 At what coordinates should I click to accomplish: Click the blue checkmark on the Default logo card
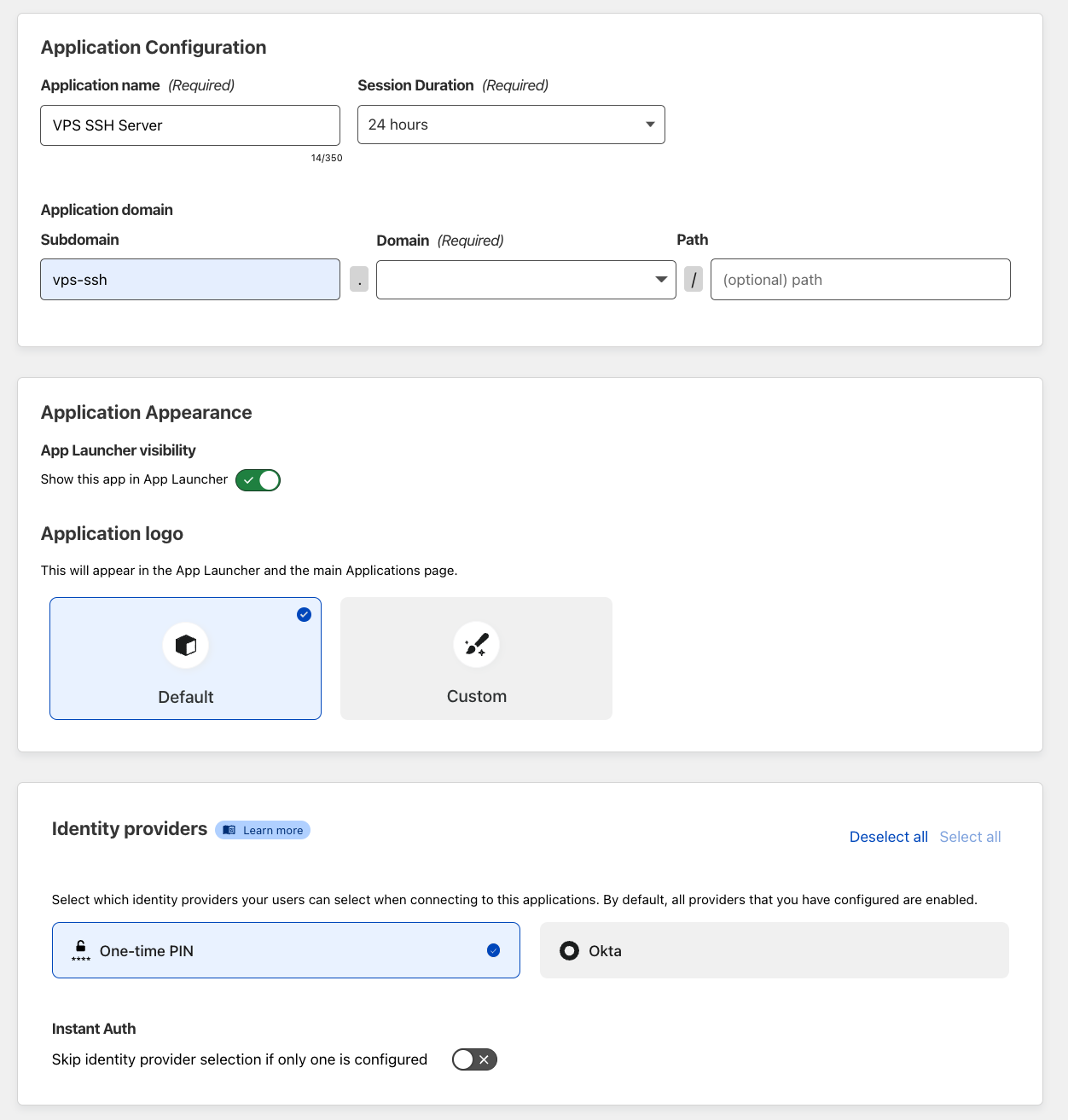[x=304, y=614]
